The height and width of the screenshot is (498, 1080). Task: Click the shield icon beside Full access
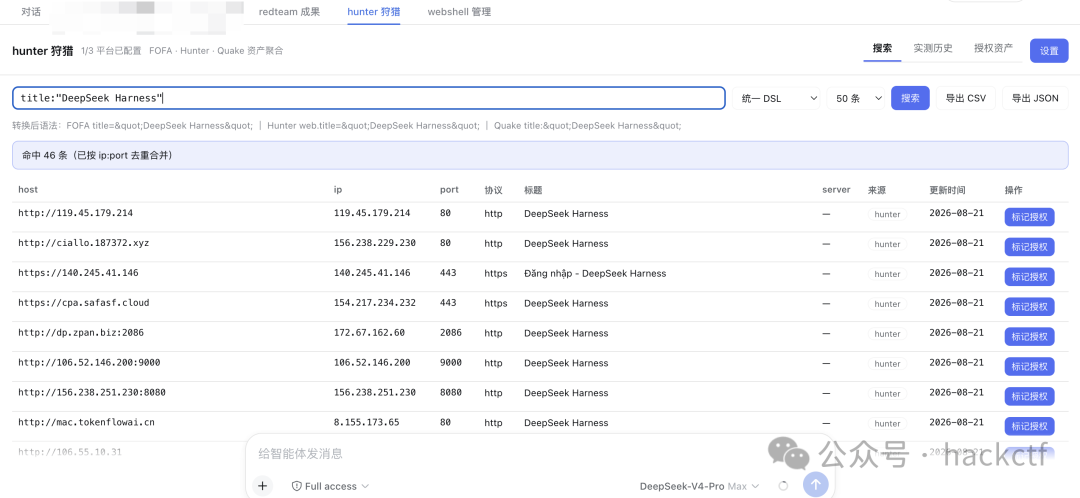pos(297,486)
